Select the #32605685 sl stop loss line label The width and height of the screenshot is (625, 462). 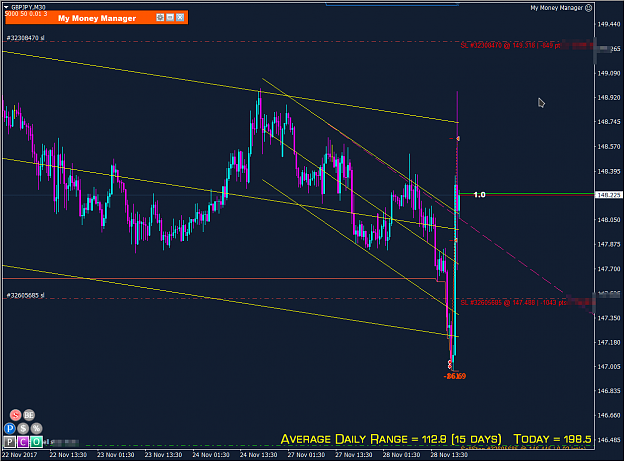pos(26,296)
